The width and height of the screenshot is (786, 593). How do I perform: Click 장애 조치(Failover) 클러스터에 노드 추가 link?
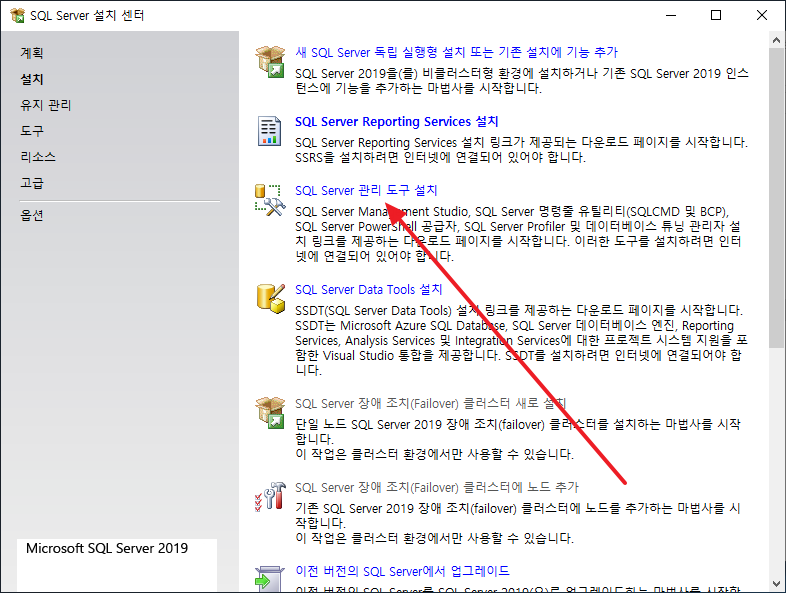[437, 487]
